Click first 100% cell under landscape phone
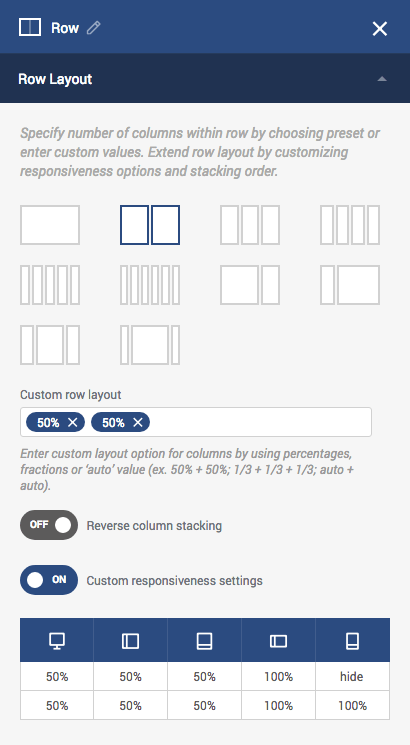410x745 pixels. (278, 676)
